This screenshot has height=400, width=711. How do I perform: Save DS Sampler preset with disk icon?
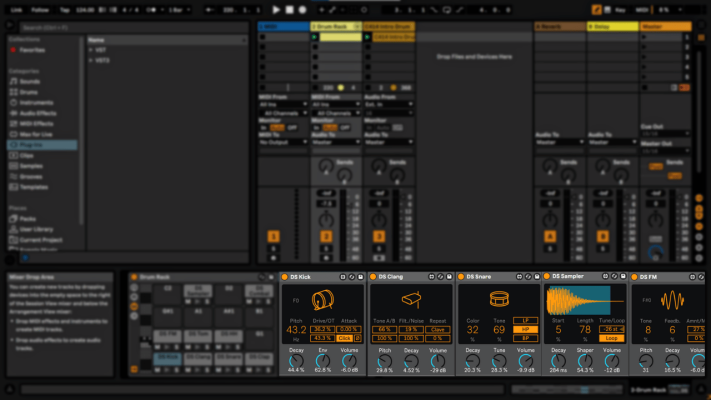623,276
